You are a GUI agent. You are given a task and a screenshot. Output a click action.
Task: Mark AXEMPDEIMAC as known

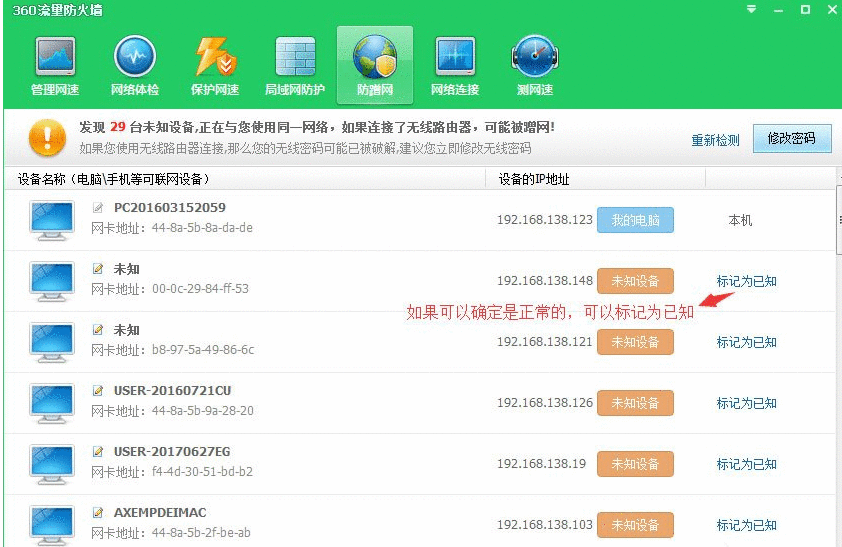tap(746, 525)
